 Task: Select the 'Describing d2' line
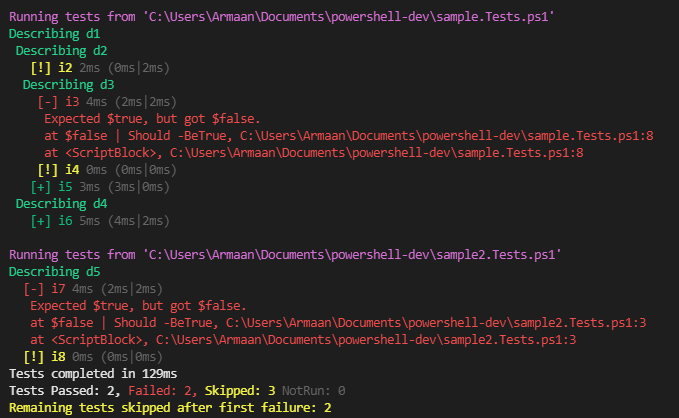61,51
